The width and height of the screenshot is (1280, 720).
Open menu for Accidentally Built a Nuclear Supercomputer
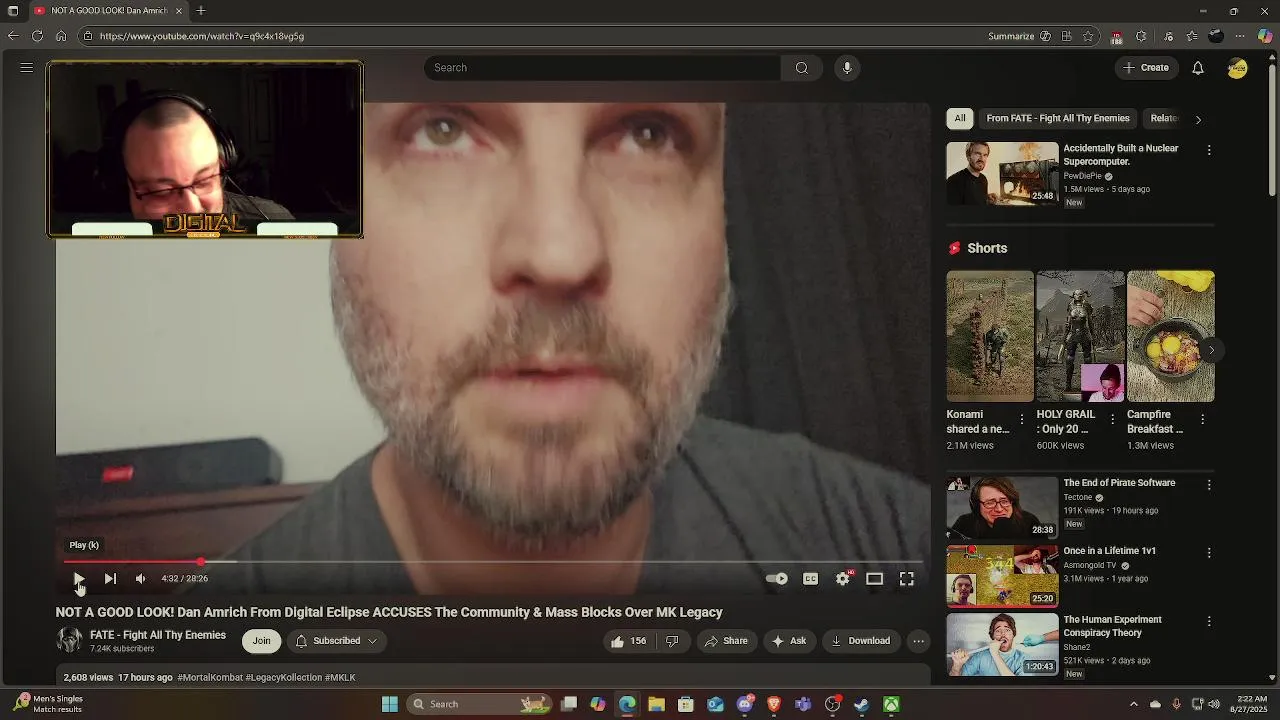tap(1209, 150)
